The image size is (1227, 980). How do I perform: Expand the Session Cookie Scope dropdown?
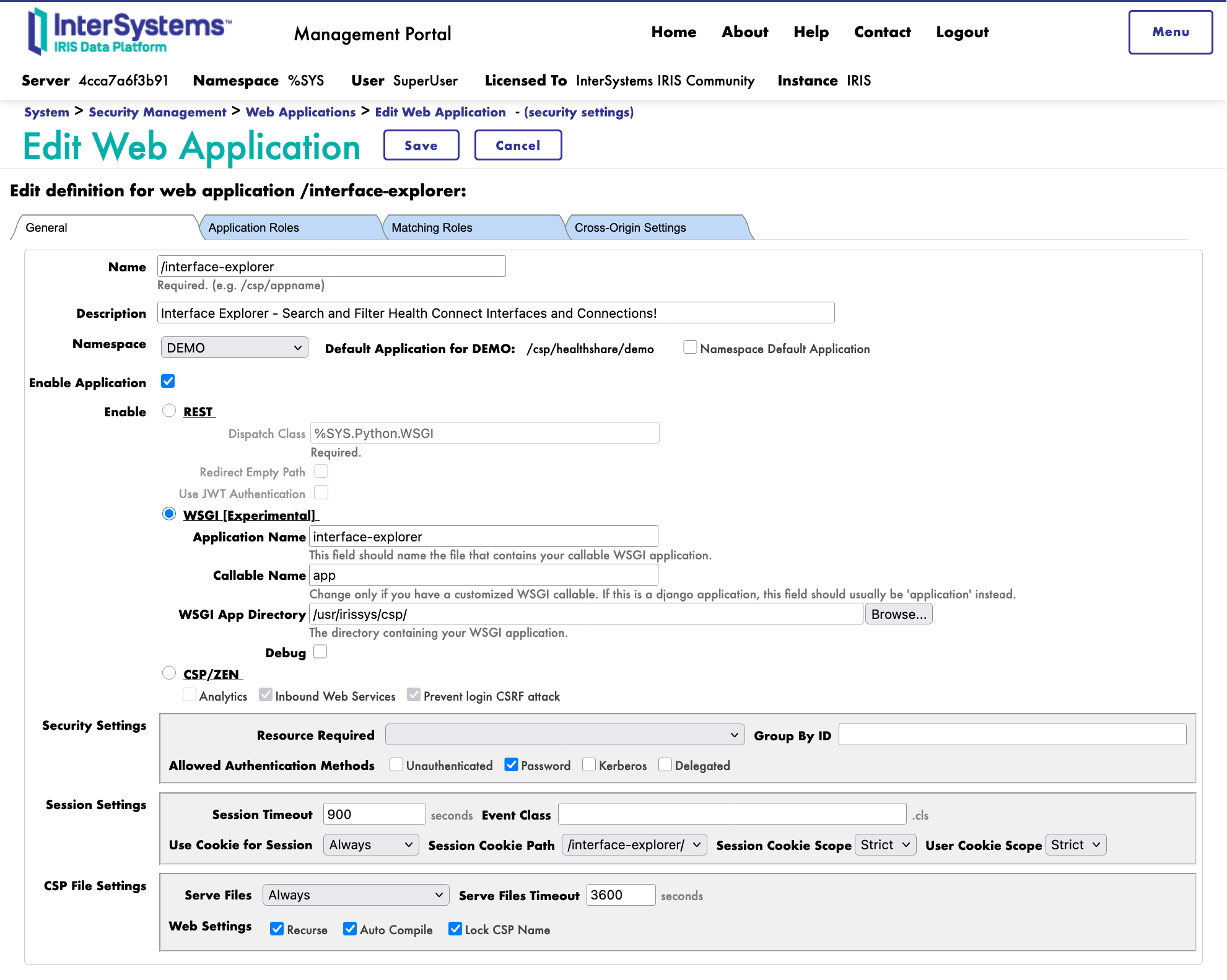(884, 845)
